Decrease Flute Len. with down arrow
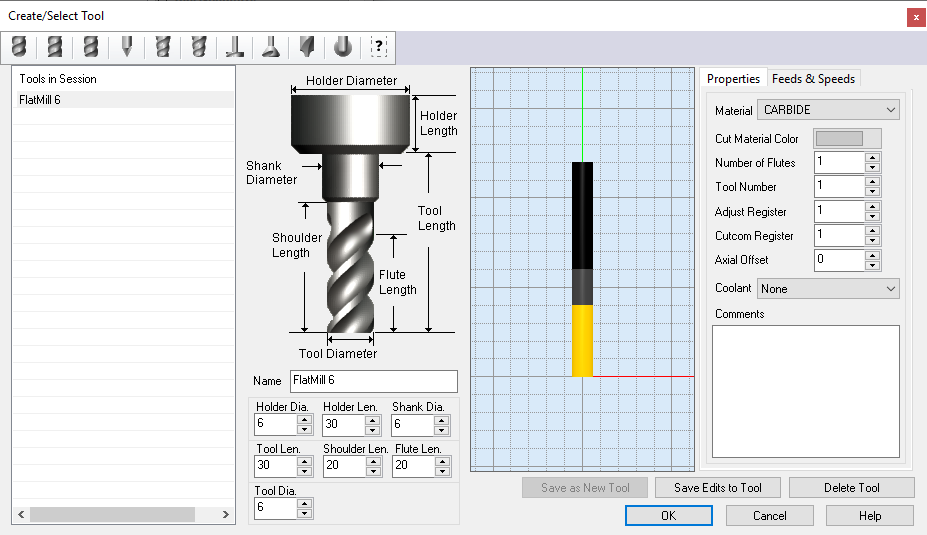Viewport: 927px width, 535px height. [442, 471]
